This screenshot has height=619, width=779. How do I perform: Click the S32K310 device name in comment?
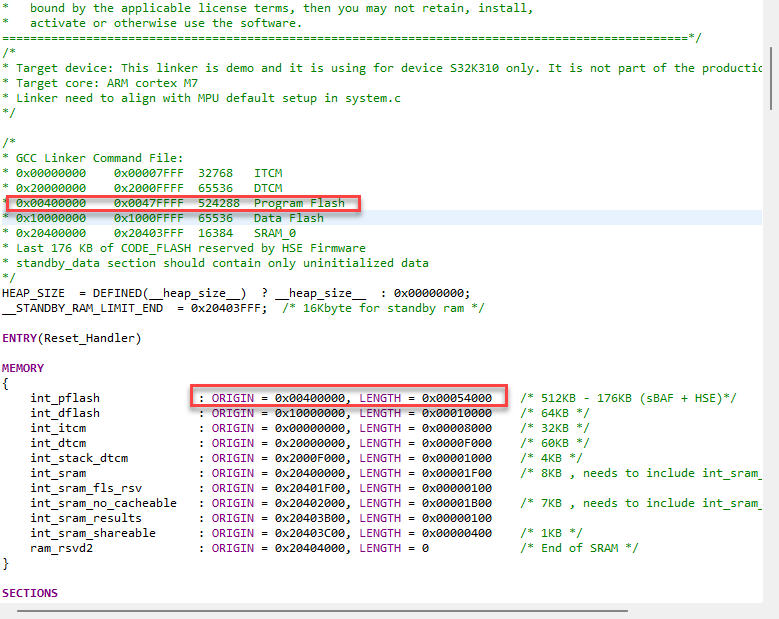474,68
